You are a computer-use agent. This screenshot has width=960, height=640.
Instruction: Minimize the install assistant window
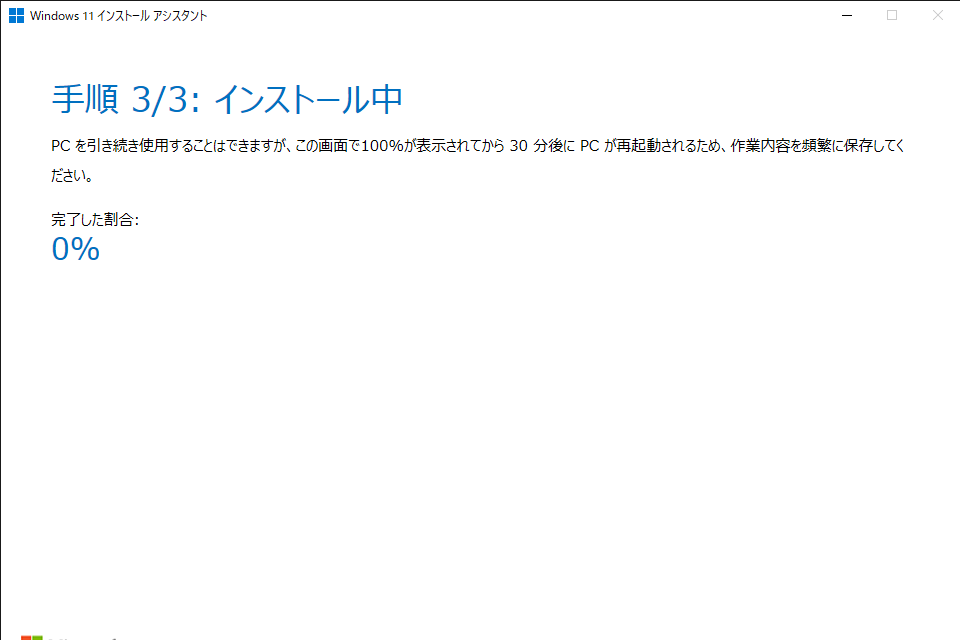[846, 15]
